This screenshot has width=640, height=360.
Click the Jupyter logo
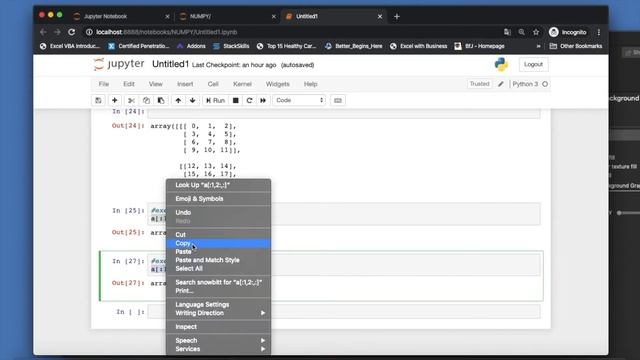click(x=119, y=64)
